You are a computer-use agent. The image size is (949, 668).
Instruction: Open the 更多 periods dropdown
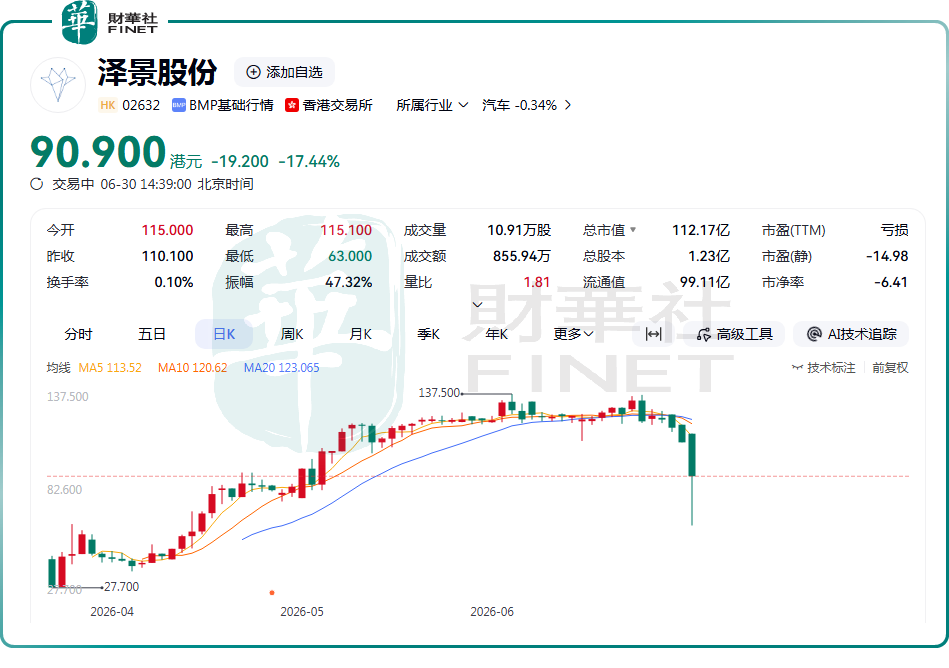point(573,334)
